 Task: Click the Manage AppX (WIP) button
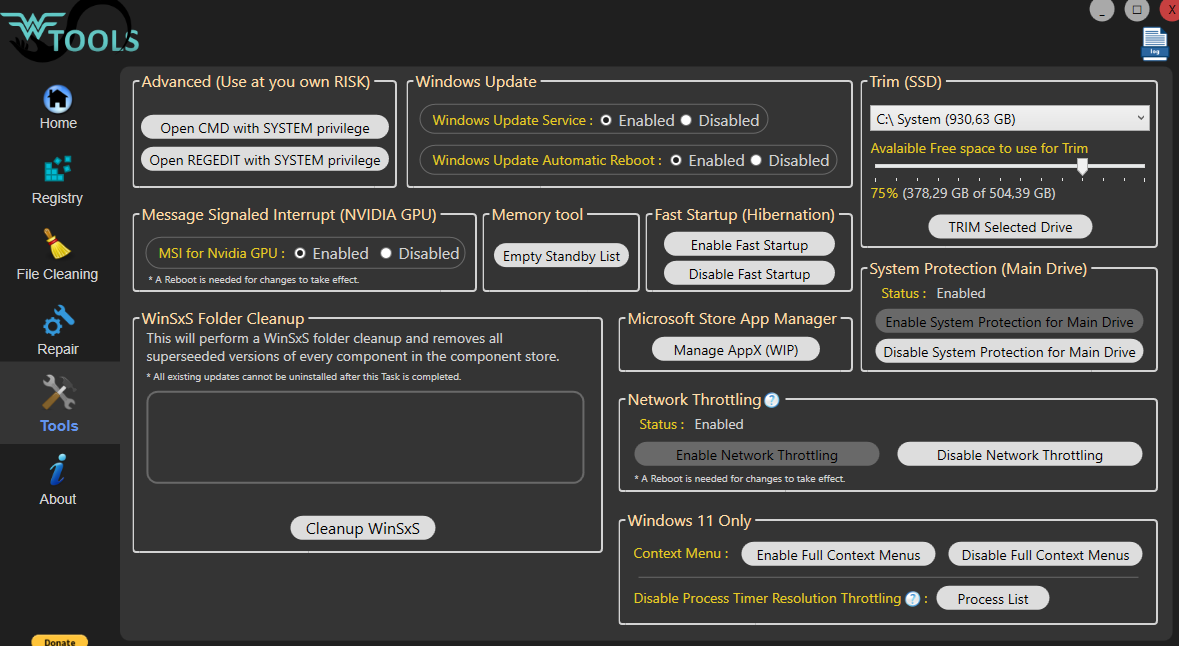(735, 350)
